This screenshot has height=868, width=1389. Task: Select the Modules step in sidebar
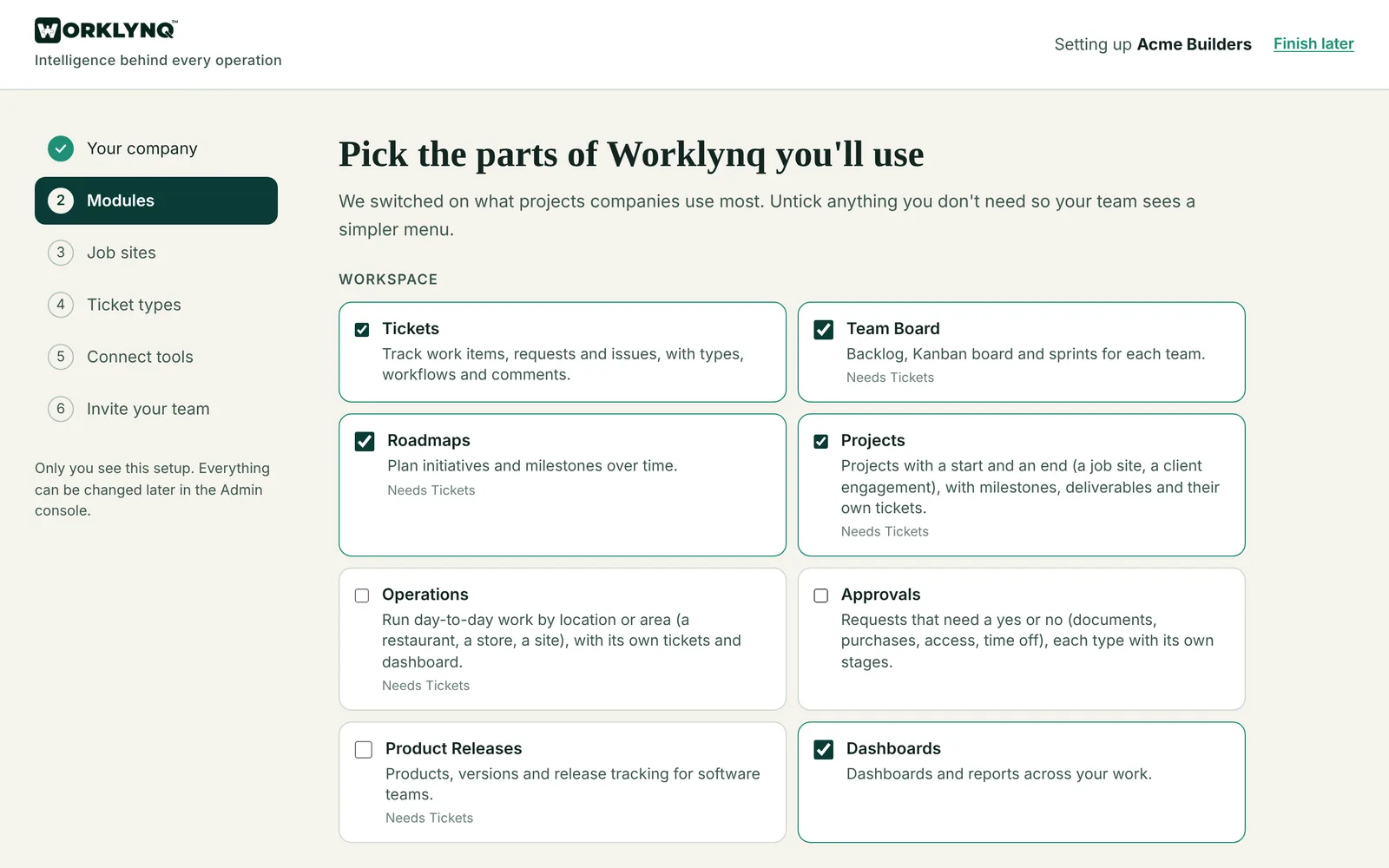click(x=156, y=201)
